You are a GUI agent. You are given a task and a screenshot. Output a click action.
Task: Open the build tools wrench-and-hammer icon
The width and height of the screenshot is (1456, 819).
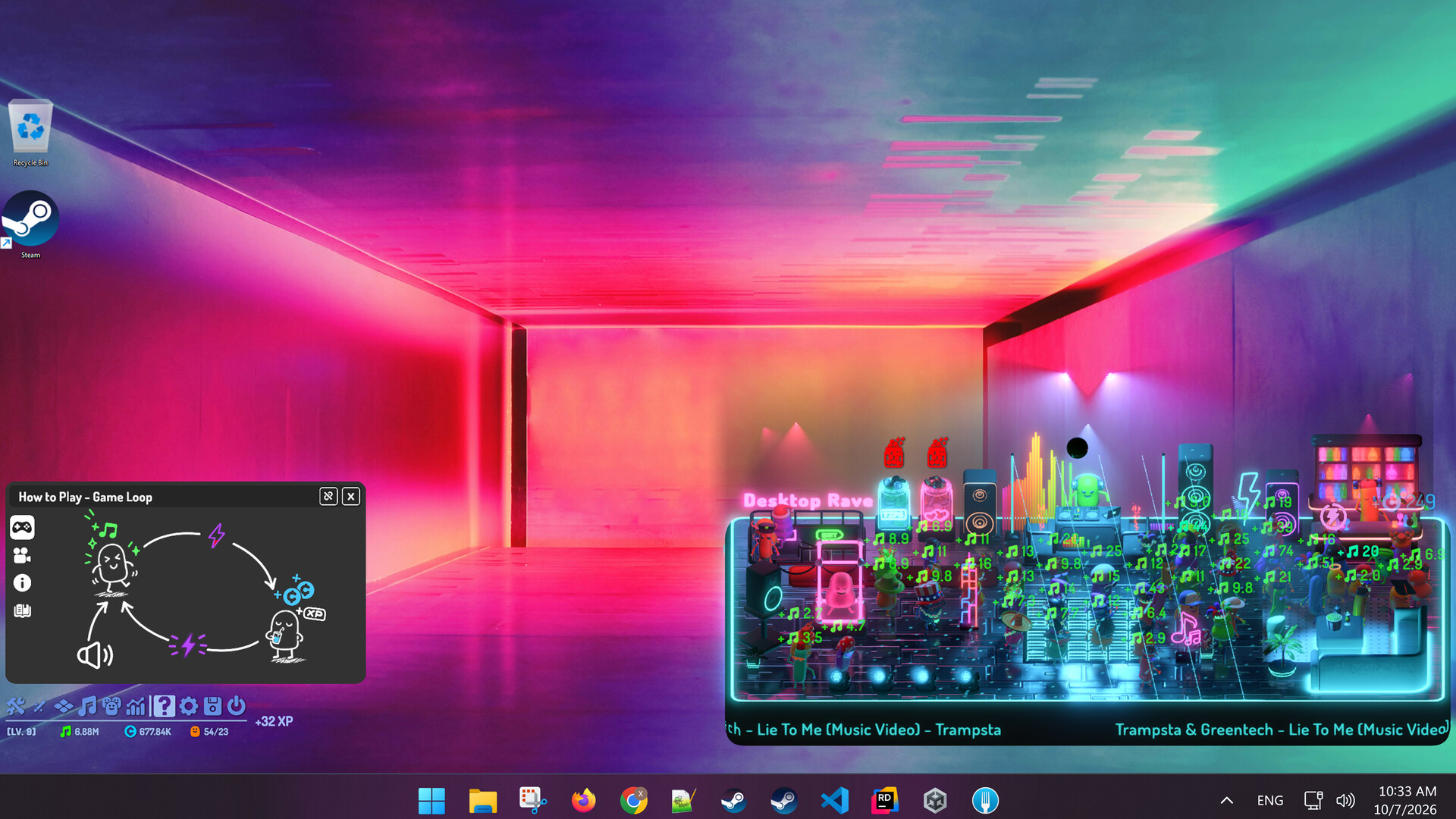16,707
